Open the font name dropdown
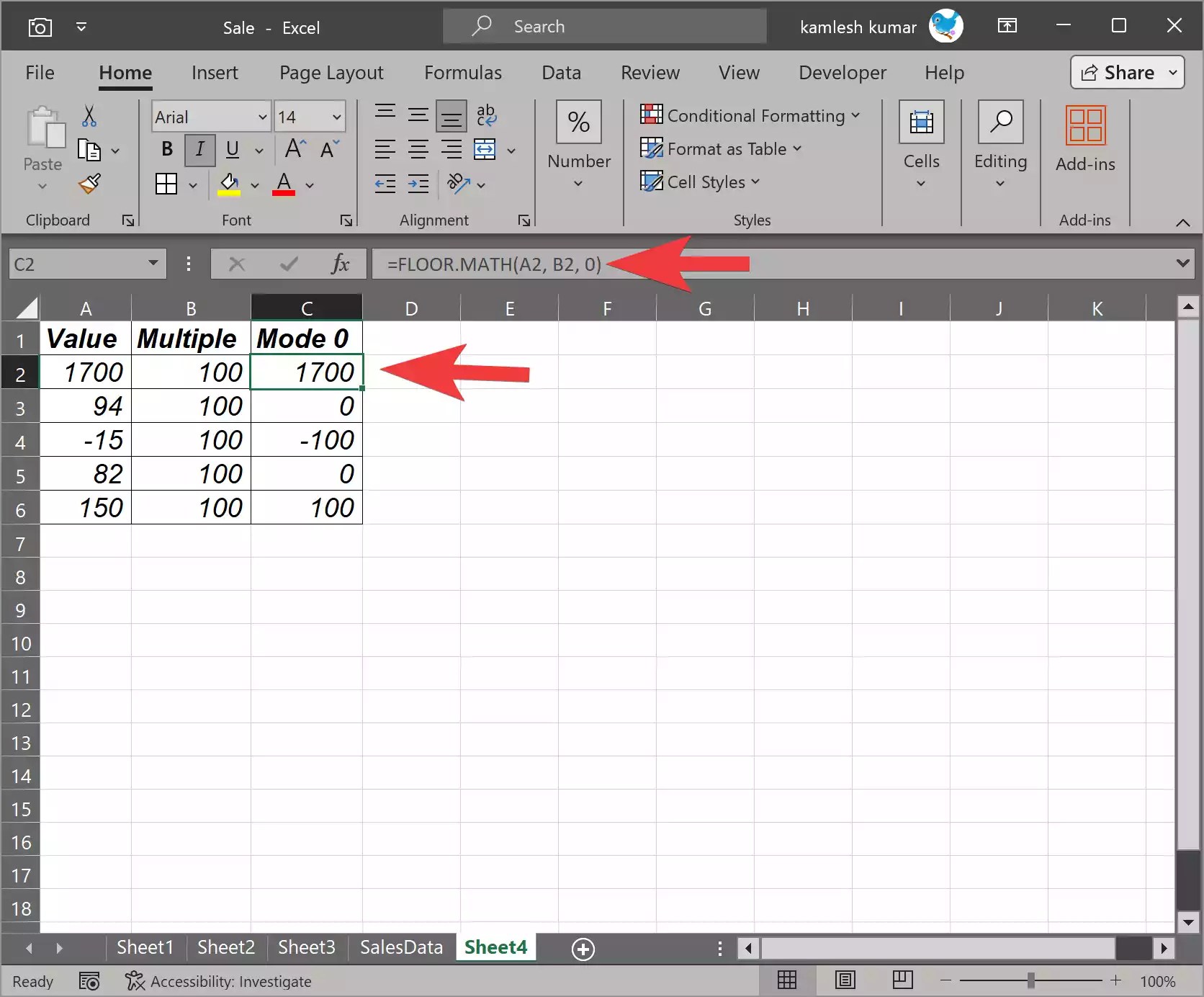The height and width of the screenshot is (997, 1204). [x=262, y=116]
